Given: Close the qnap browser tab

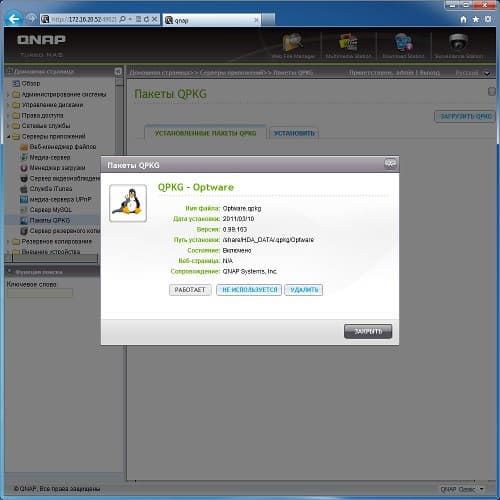Looking at the screenshot, I should pyautogui.click(x=256, y=20).
